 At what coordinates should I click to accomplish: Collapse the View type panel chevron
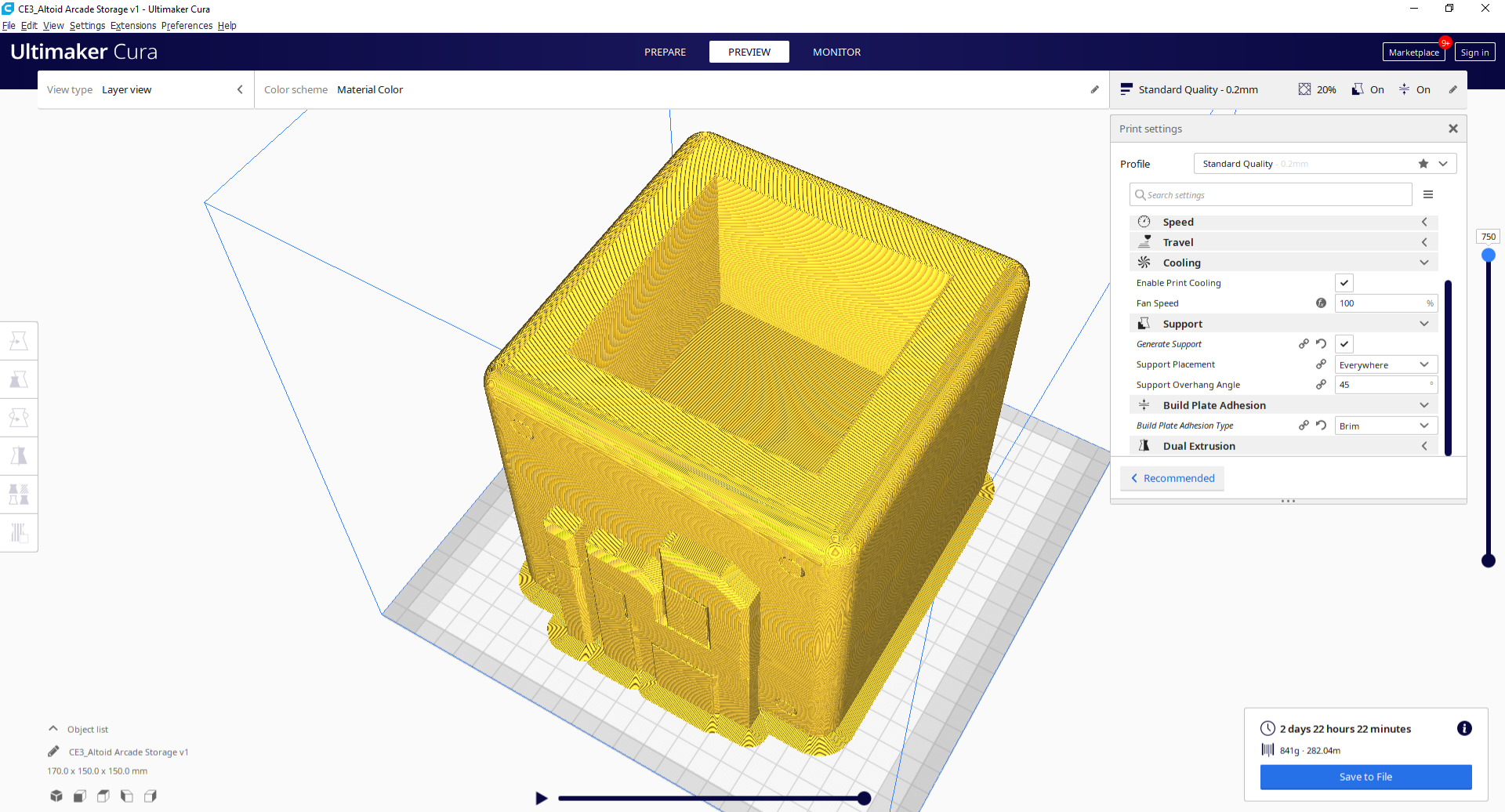[240, 89]
